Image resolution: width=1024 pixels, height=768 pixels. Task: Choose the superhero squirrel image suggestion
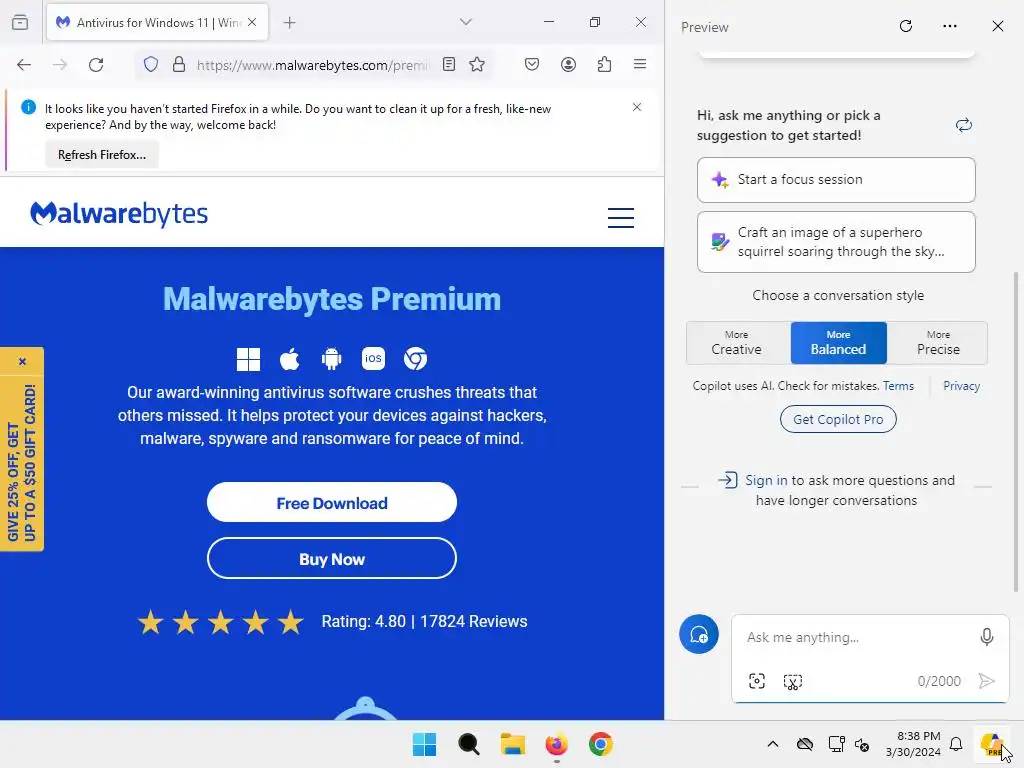point(836,242)
